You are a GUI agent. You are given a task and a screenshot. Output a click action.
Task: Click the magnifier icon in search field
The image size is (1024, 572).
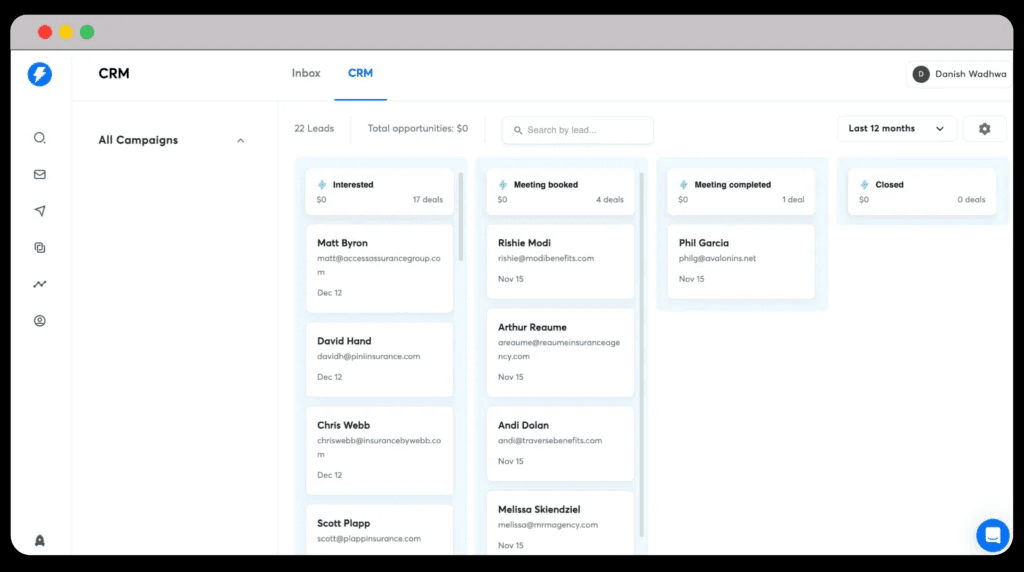(x=518, y=130)
